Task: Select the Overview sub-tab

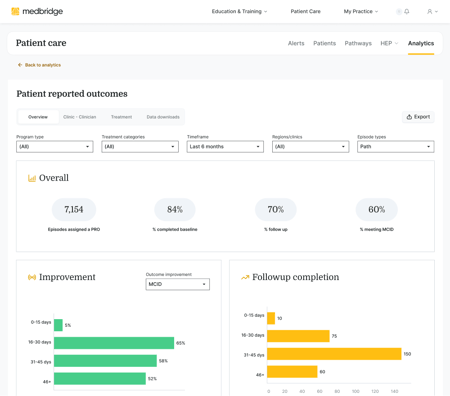Action: click(38, 117)
